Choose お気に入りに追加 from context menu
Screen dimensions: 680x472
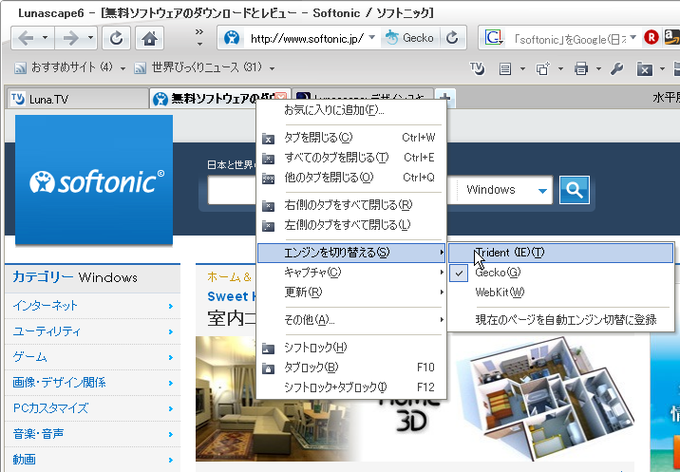tap(351, 110)
